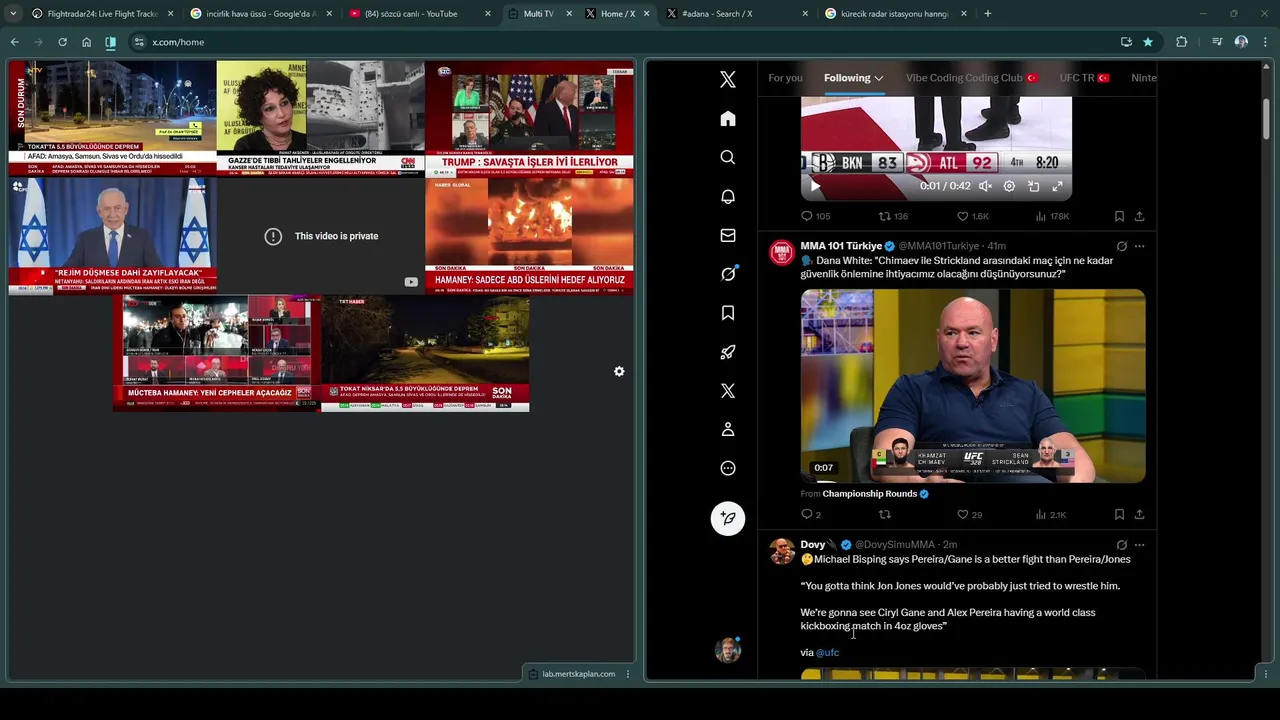Screen dimensions: 1280x720
Task: Open account avatar at the sidebar bottom
Action: coord(728,650)
